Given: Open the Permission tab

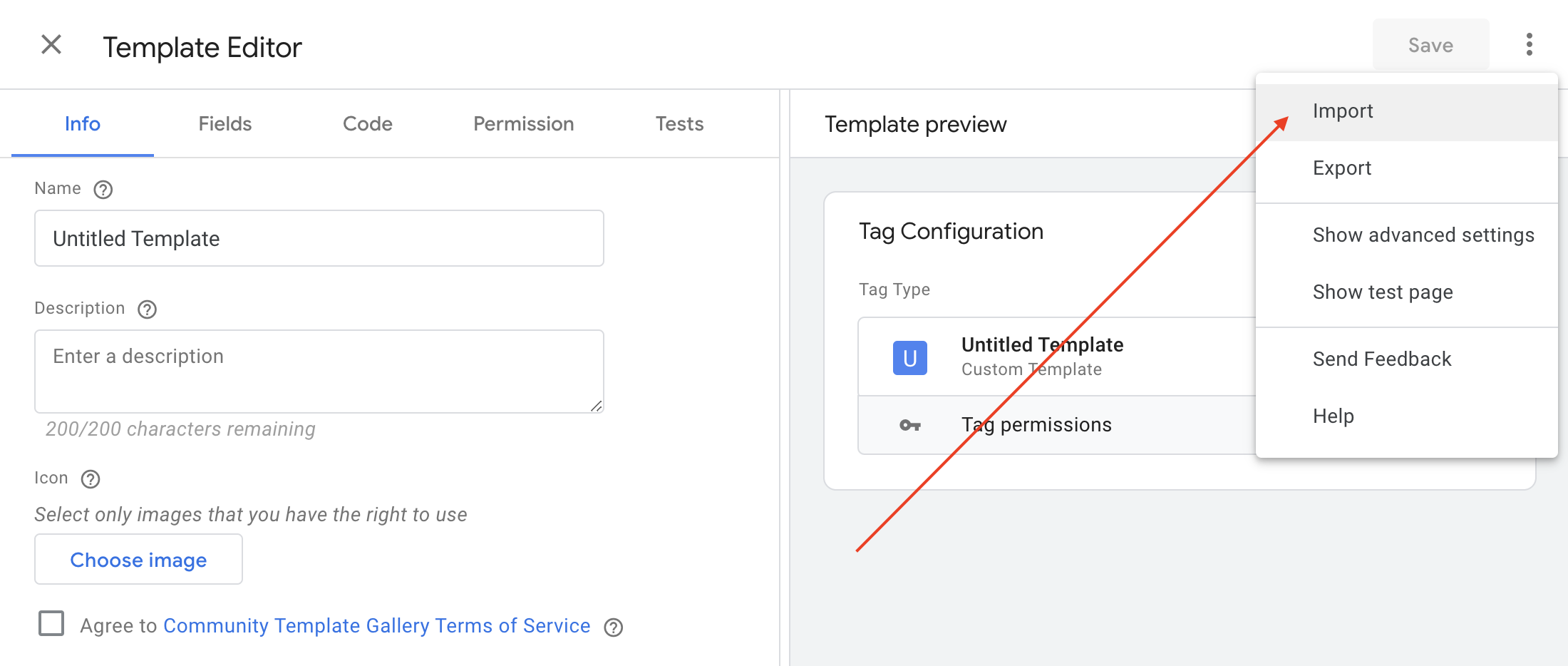Looking at the screenshot, I should (523, 124).
